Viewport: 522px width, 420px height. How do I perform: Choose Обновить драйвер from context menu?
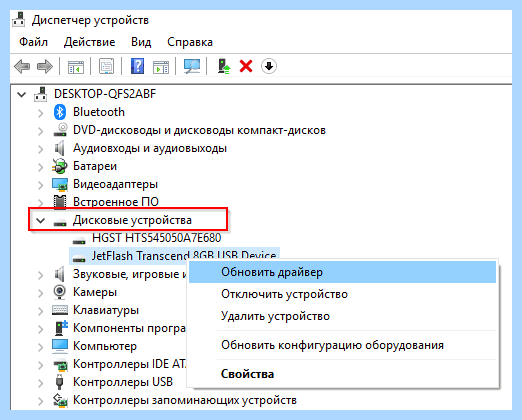click(x=342, y=272)
